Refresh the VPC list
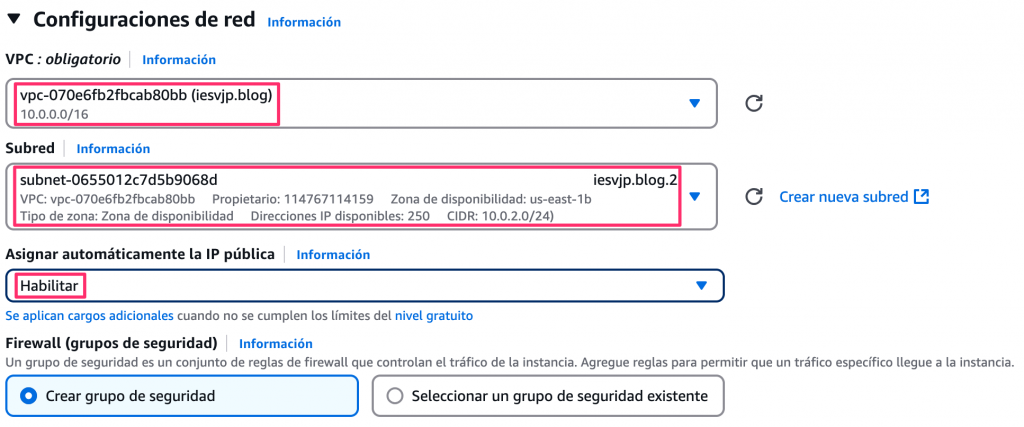The height and width of the screenshot is (427, 1024). click(x=755, y=103)
